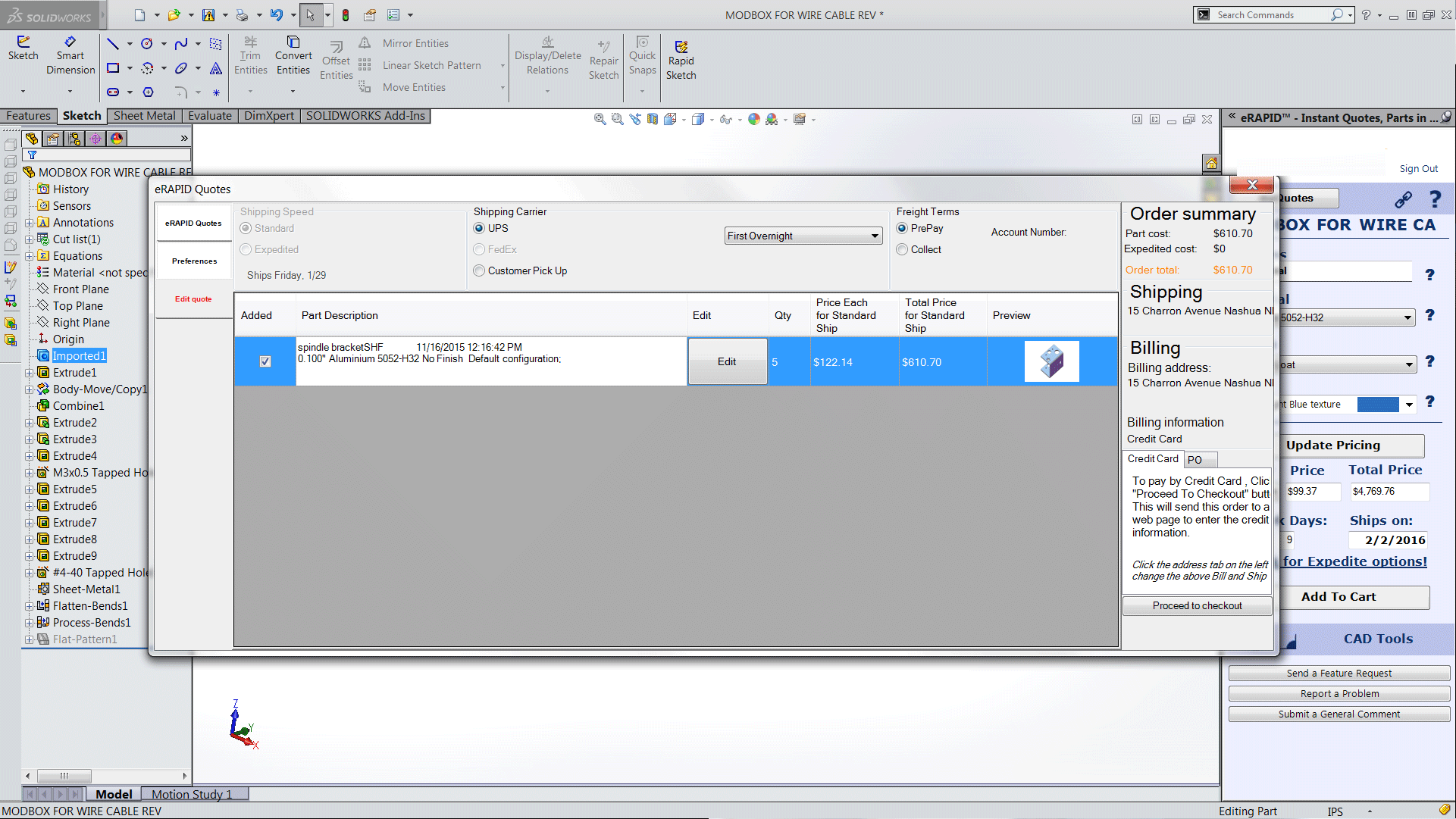1456x819 pixels.
Task: Expand the Extrude1 feature node
Action: click(29, 373)
